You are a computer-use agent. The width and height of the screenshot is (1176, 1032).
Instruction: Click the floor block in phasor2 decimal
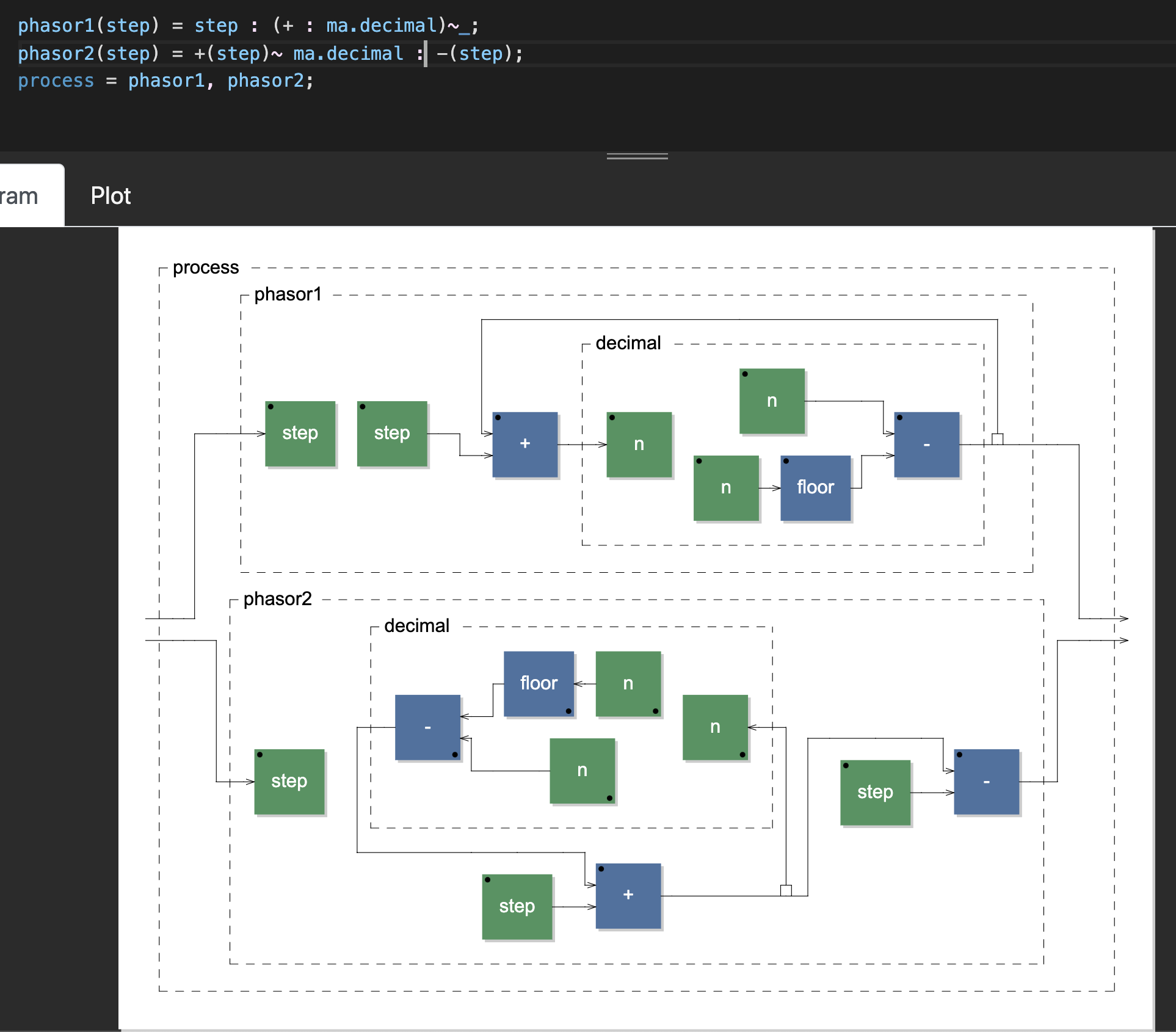tap(539, 683)
